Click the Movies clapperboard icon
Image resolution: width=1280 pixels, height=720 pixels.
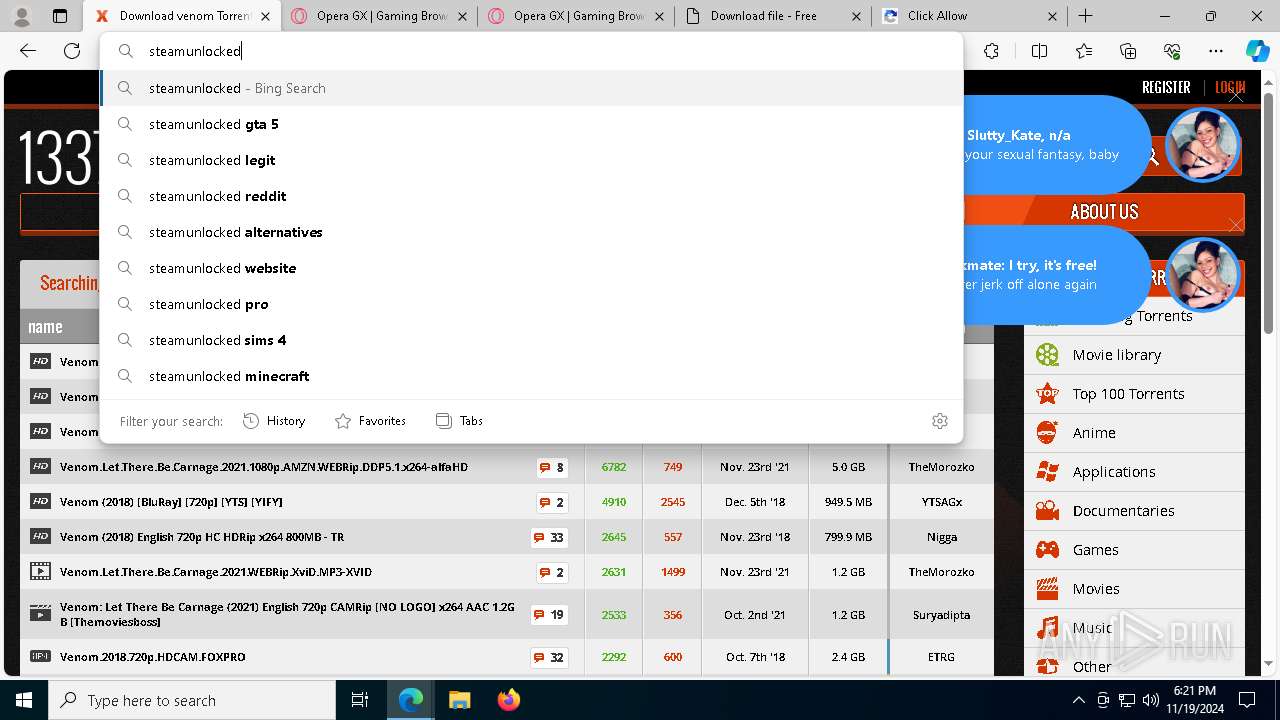click(1047, 588)
